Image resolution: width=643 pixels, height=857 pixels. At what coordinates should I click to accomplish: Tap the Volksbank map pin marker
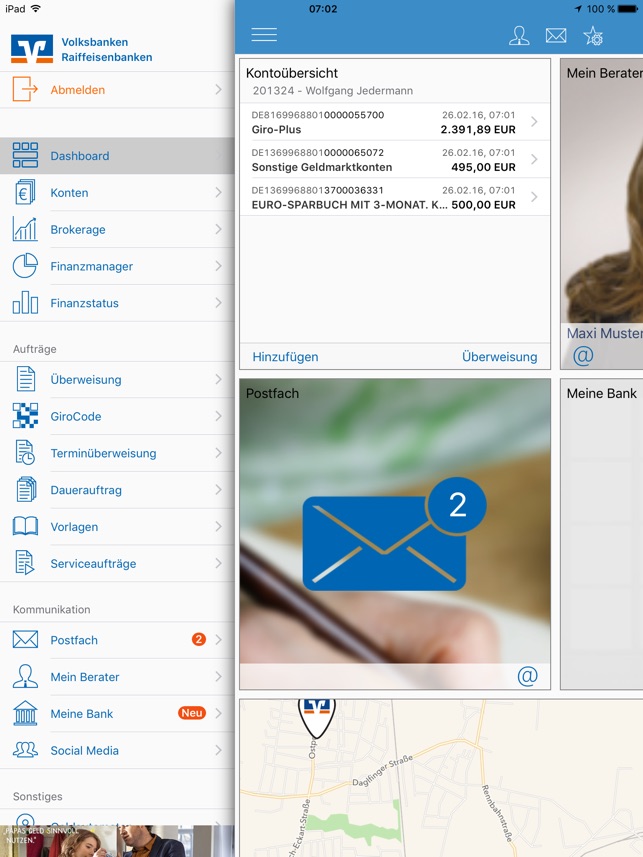[317, 711]
